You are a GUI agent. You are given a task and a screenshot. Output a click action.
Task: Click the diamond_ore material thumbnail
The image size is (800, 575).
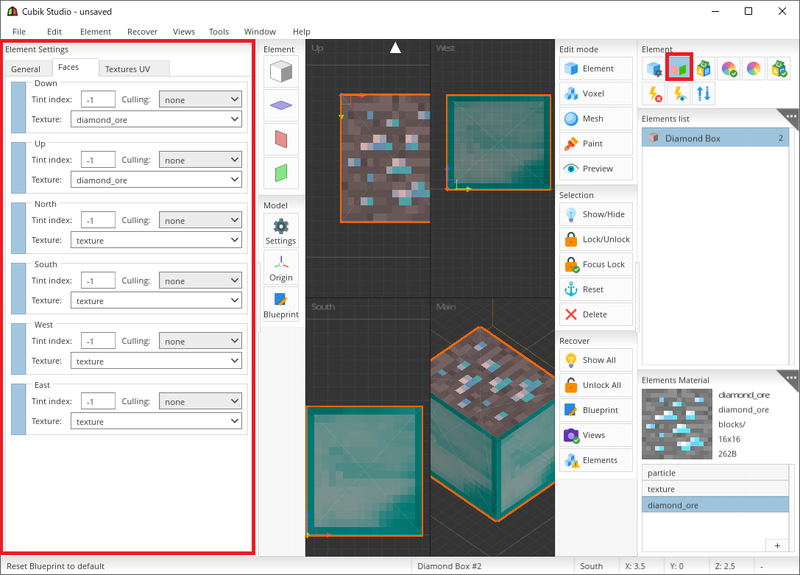point(677,424)
